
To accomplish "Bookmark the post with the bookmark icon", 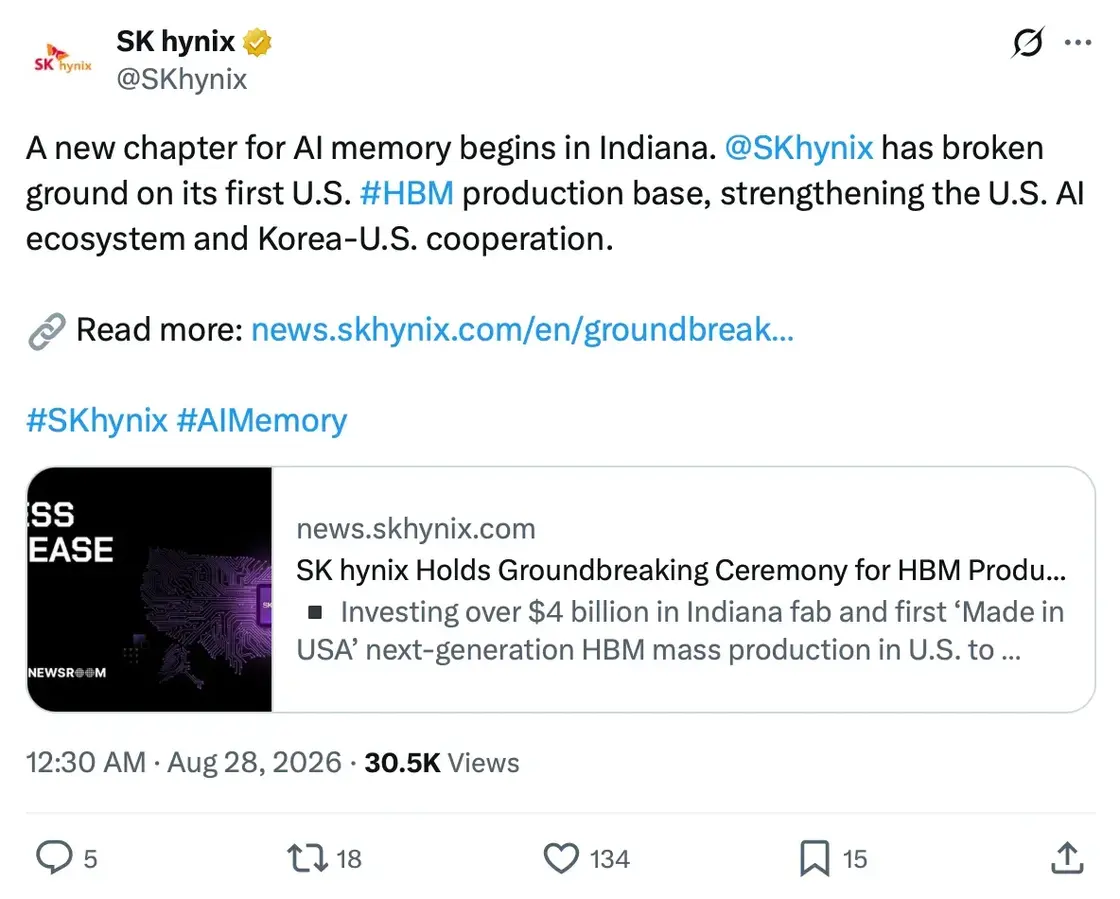I will pos(814,858).
